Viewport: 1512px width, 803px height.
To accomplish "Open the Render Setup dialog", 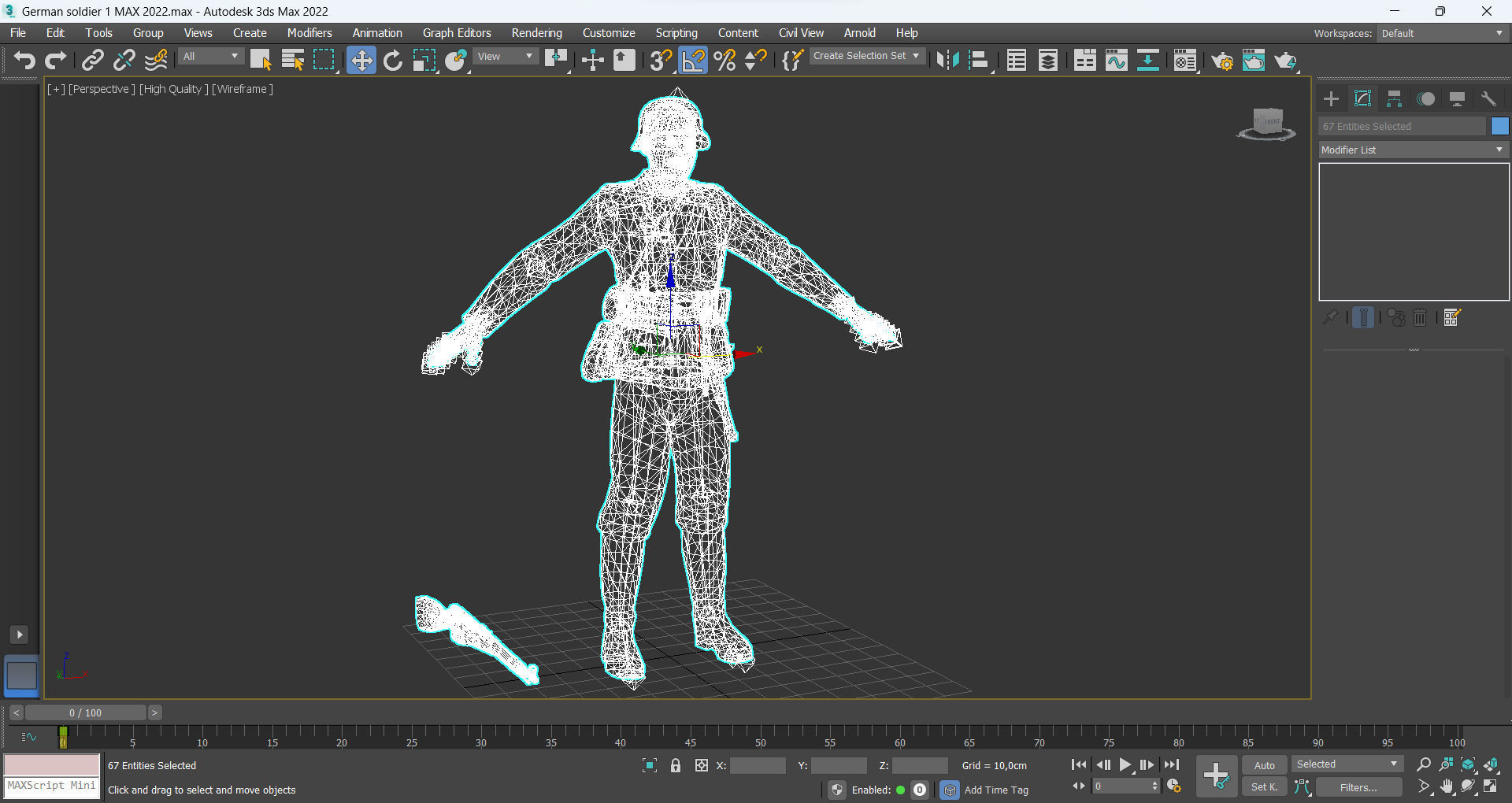I will pyautogui.click(x=1222, y=60).
